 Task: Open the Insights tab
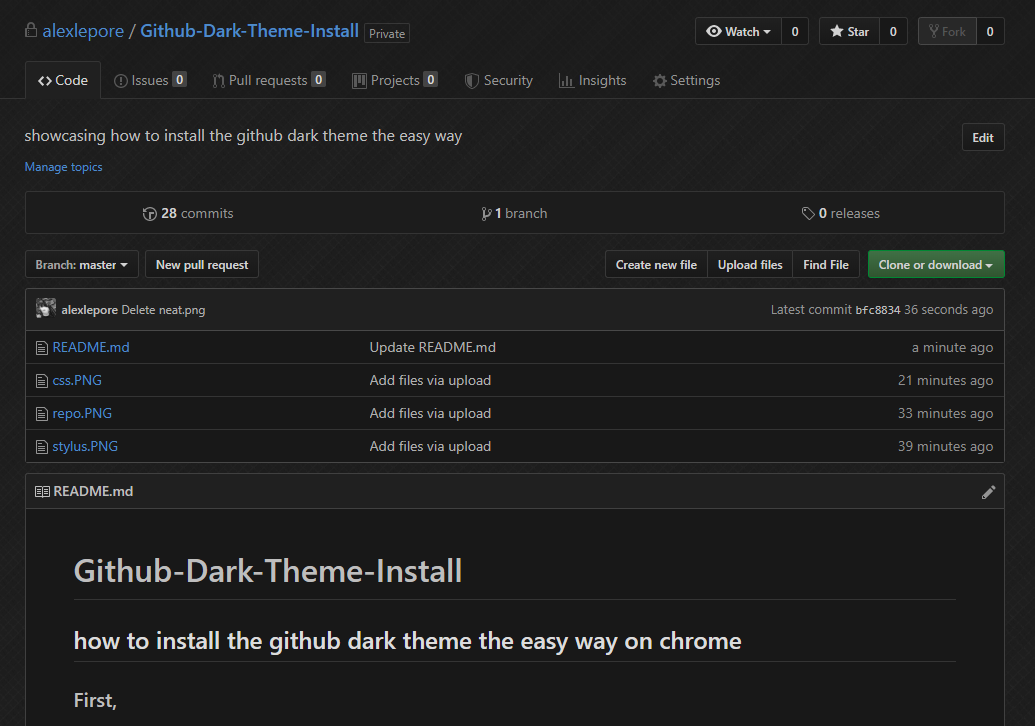(593, 81)
